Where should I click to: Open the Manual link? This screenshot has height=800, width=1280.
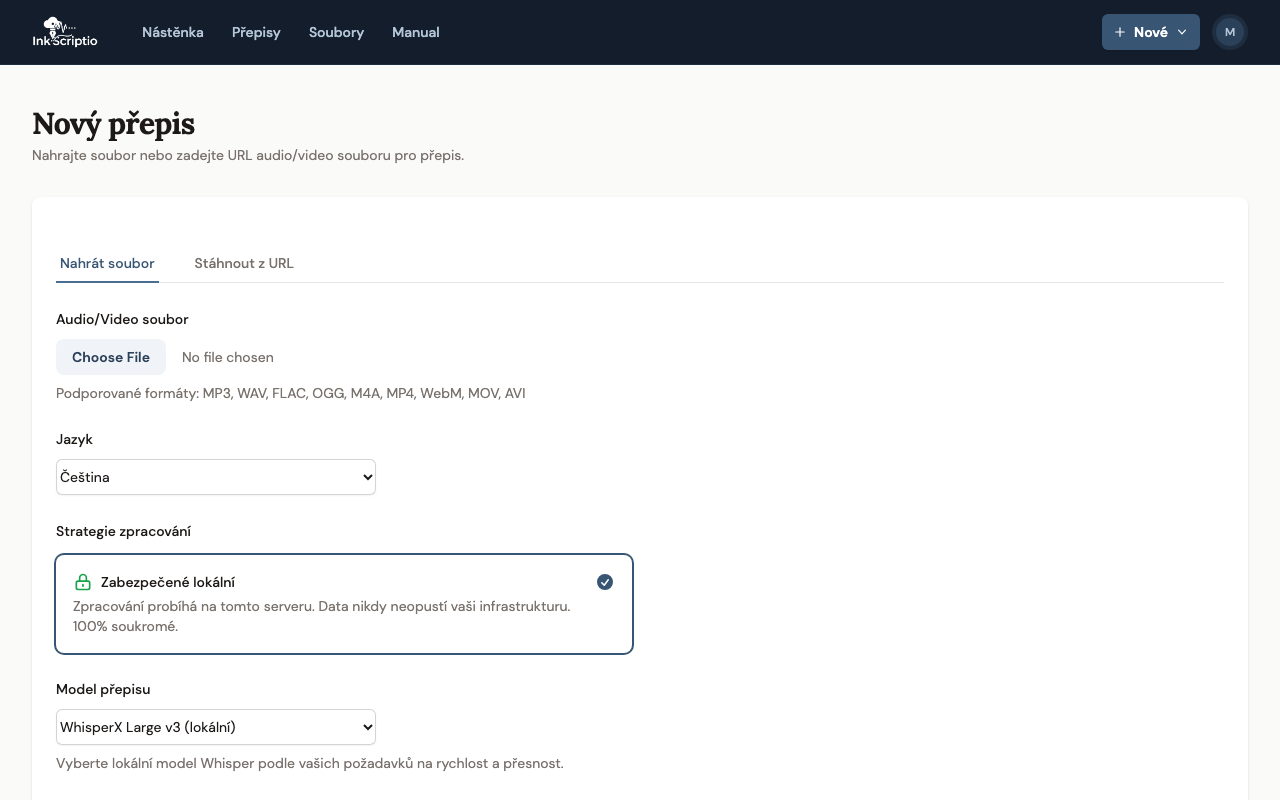point(416,32)
